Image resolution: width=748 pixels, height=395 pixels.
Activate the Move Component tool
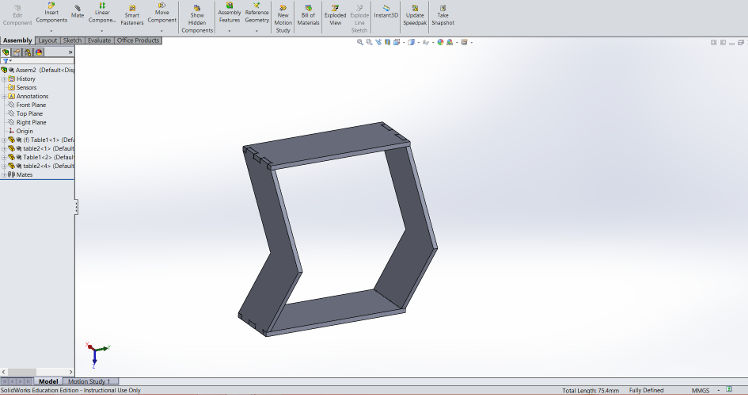pos(162,13)
